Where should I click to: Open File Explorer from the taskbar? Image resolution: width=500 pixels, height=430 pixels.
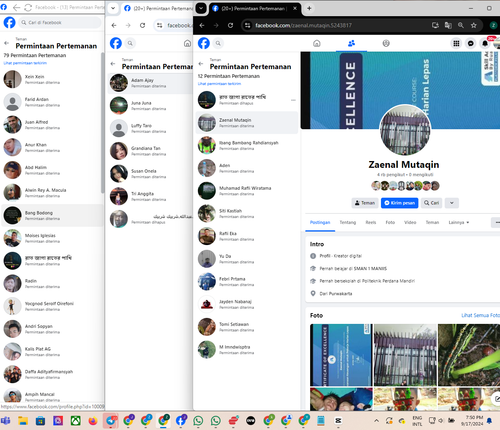pyautogui.click(x=23, y=421)
